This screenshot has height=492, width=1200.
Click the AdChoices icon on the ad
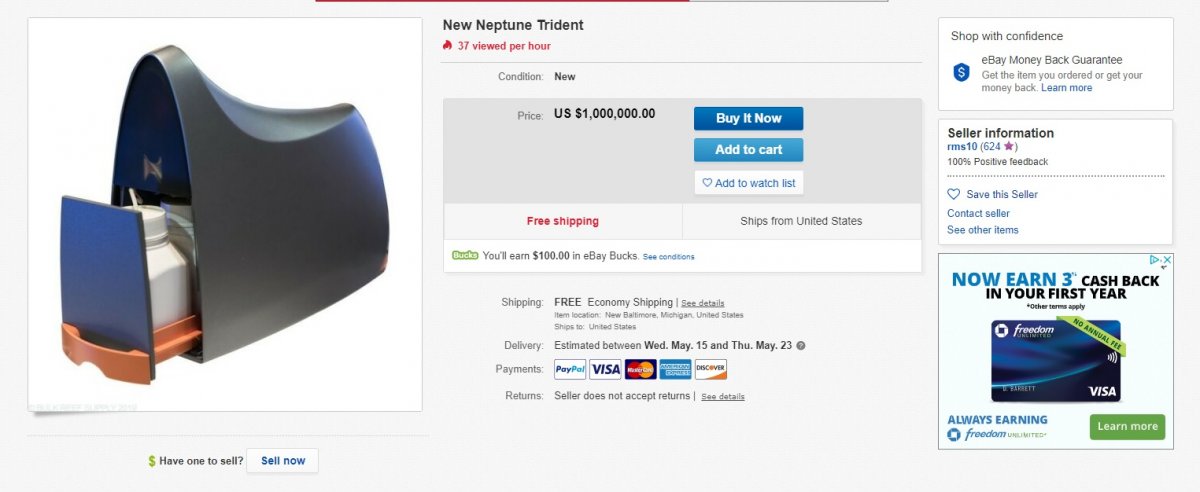(x=1153, y=261)
